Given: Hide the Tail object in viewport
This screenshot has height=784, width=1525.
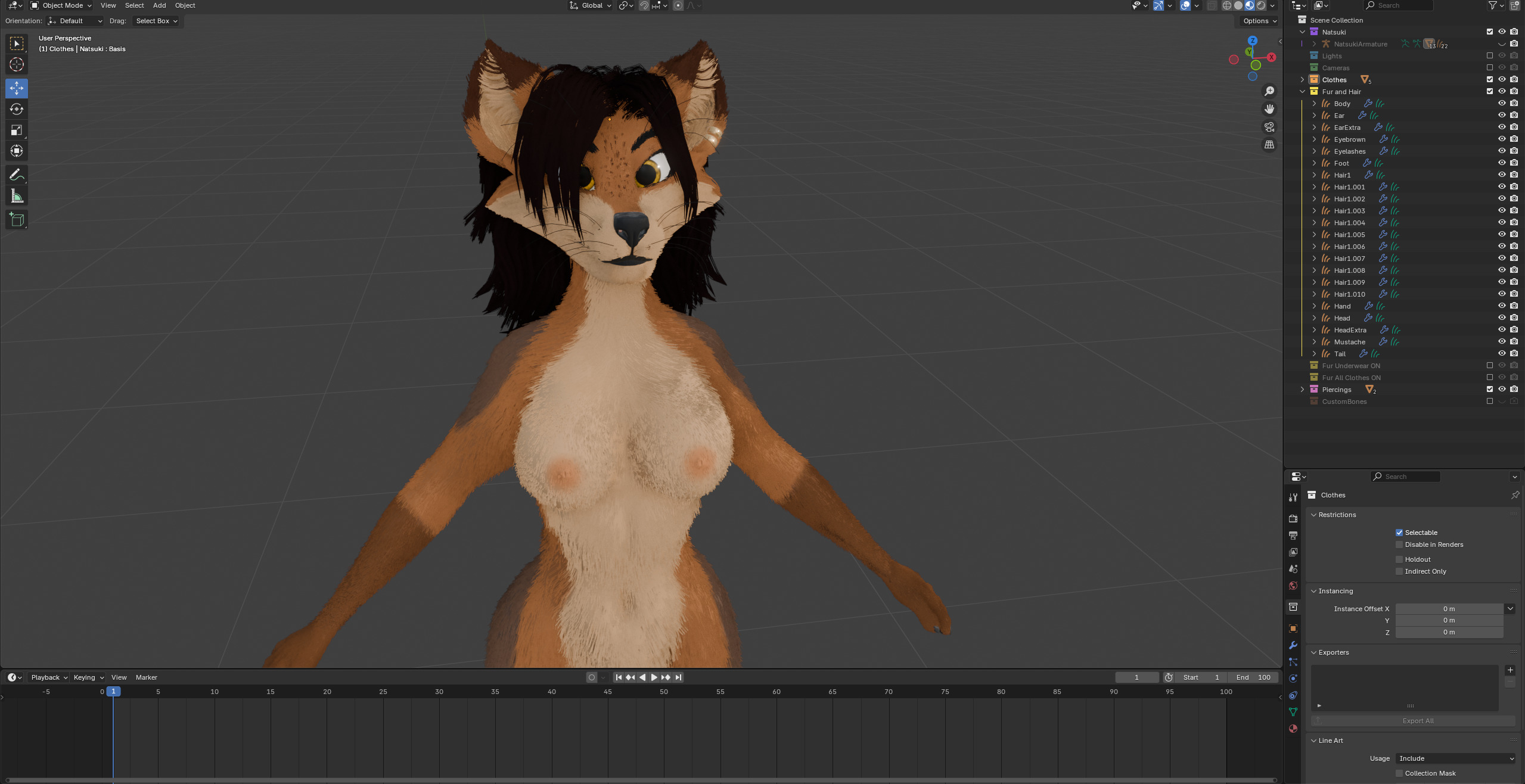Looking at the screenshot, I should (1502, 353).
